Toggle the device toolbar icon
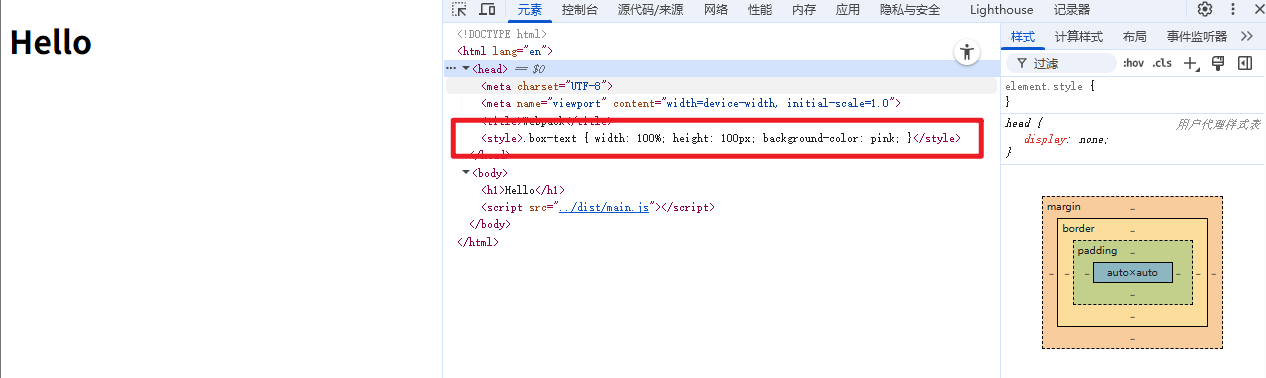 coord(487,10)
